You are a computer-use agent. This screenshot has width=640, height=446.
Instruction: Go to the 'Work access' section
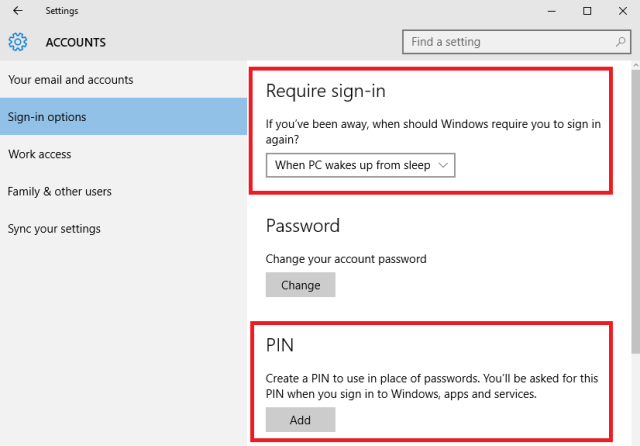pyautogui.click(x=39, y=154)
